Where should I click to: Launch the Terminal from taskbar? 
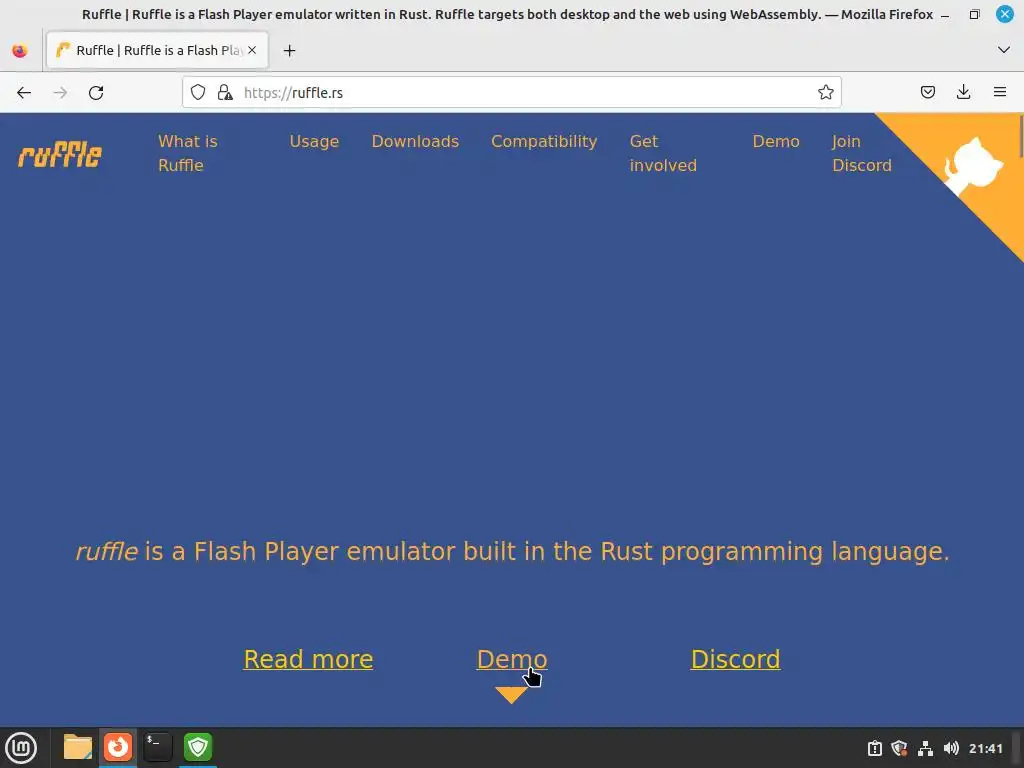point(157,747)
